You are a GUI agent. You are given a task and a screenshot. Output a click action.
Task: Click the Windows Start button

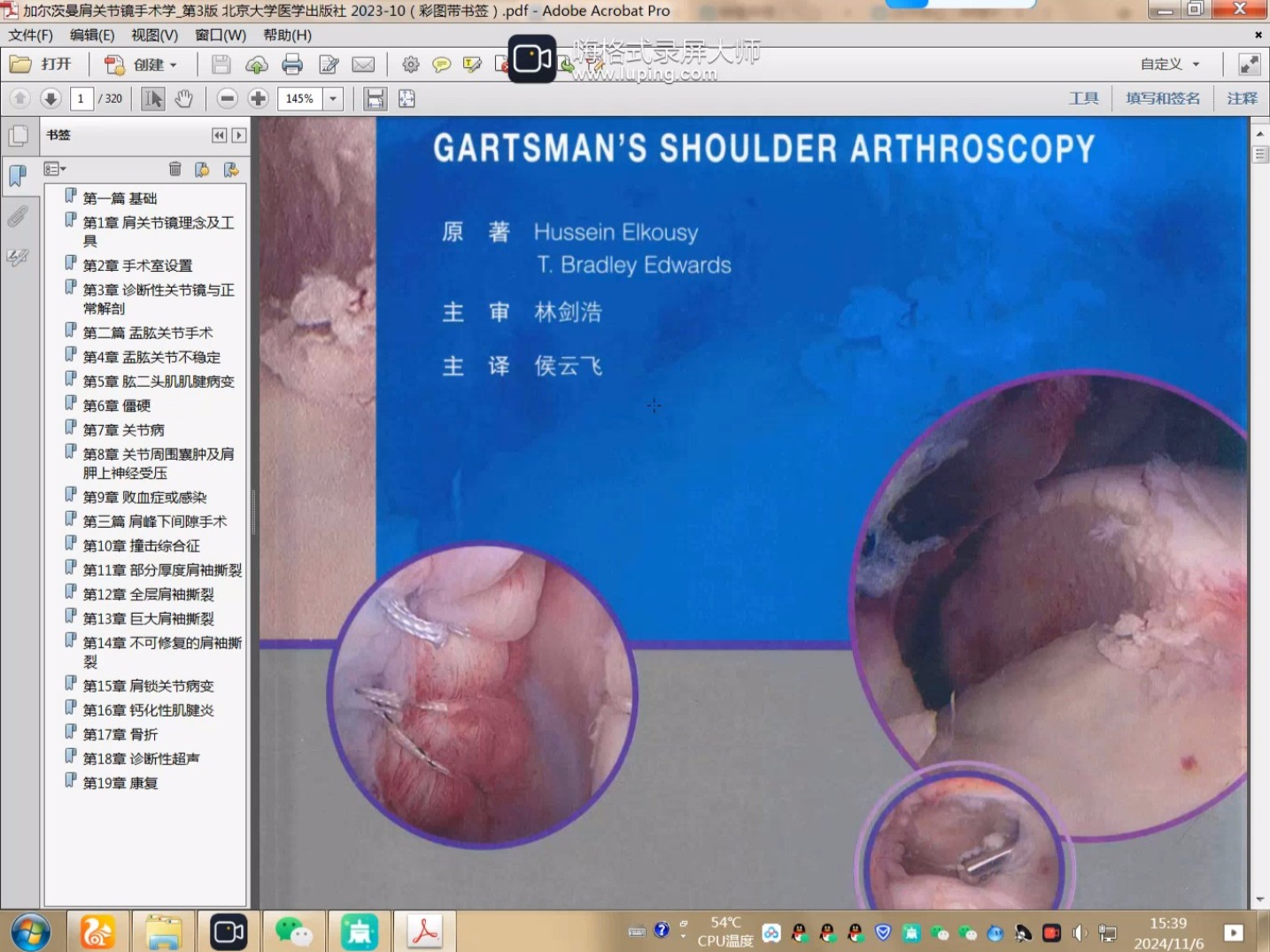(30, 933)
